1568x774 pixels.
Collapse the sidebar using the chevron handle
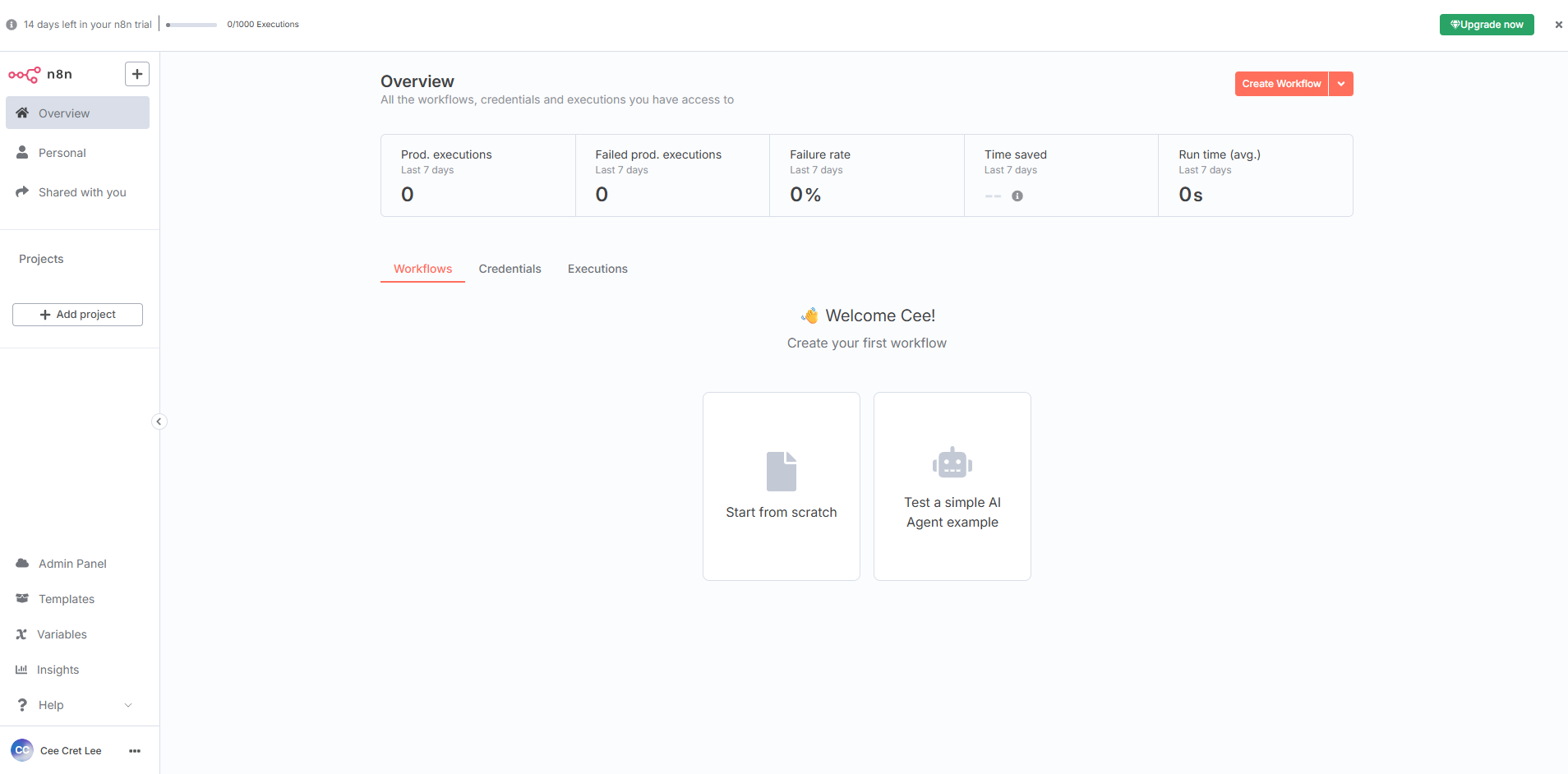coord(159,422)
